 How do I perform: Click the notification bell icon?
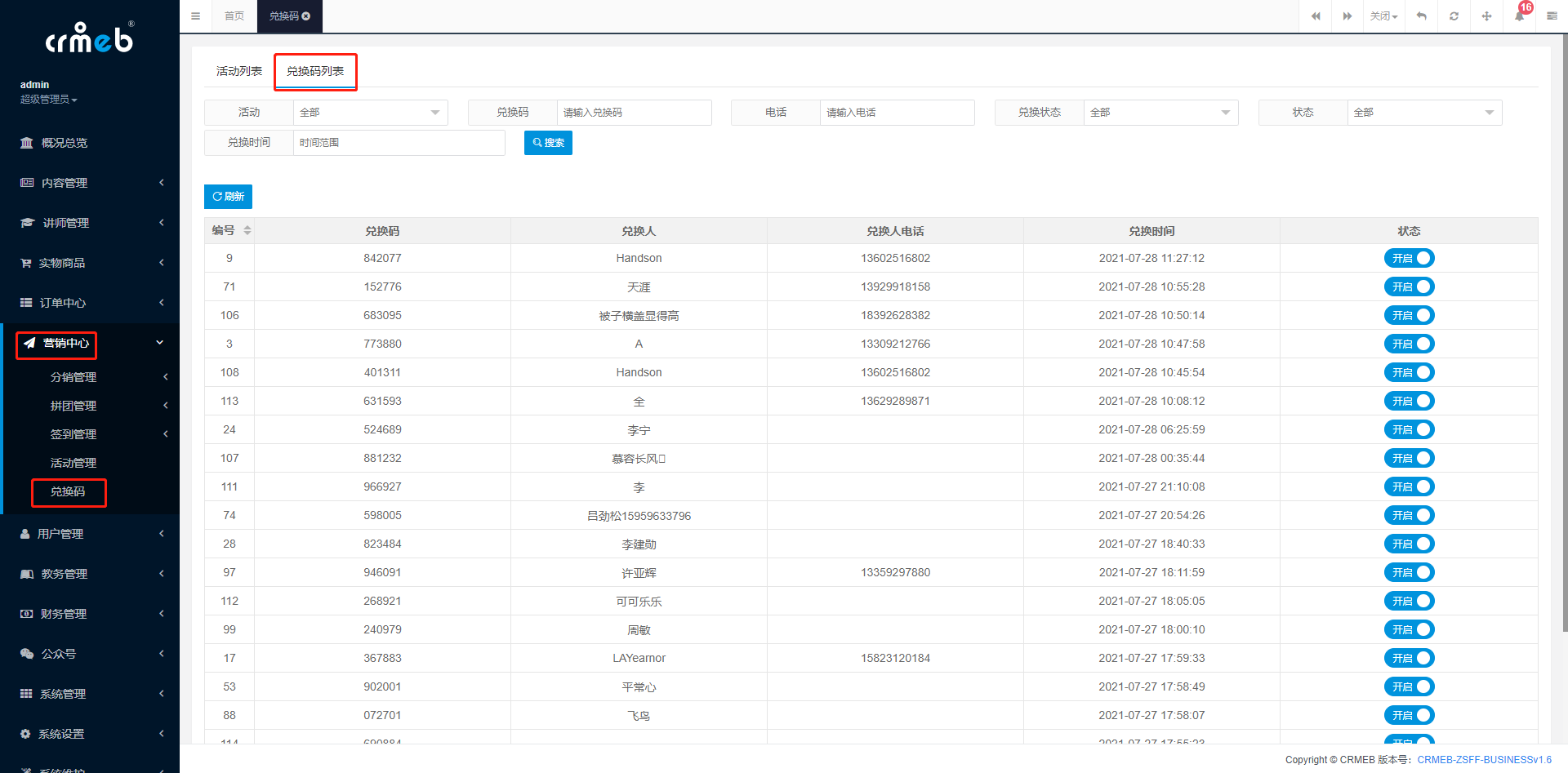[x=1519, y=16]
